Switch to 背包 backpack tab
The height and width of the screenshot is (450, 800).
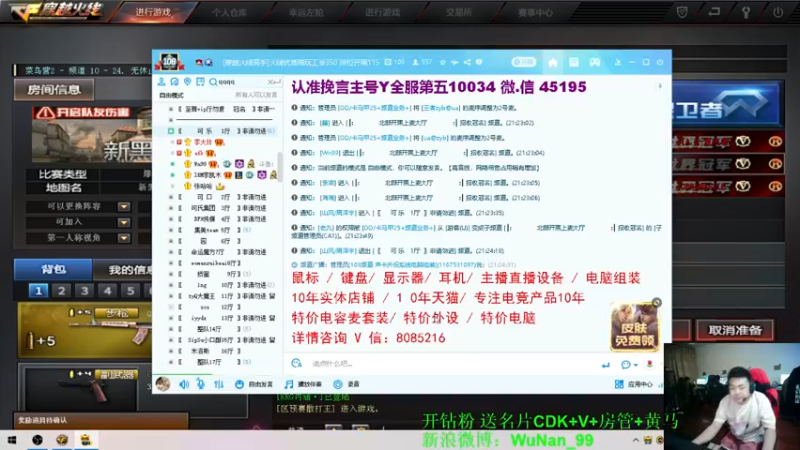53,269
